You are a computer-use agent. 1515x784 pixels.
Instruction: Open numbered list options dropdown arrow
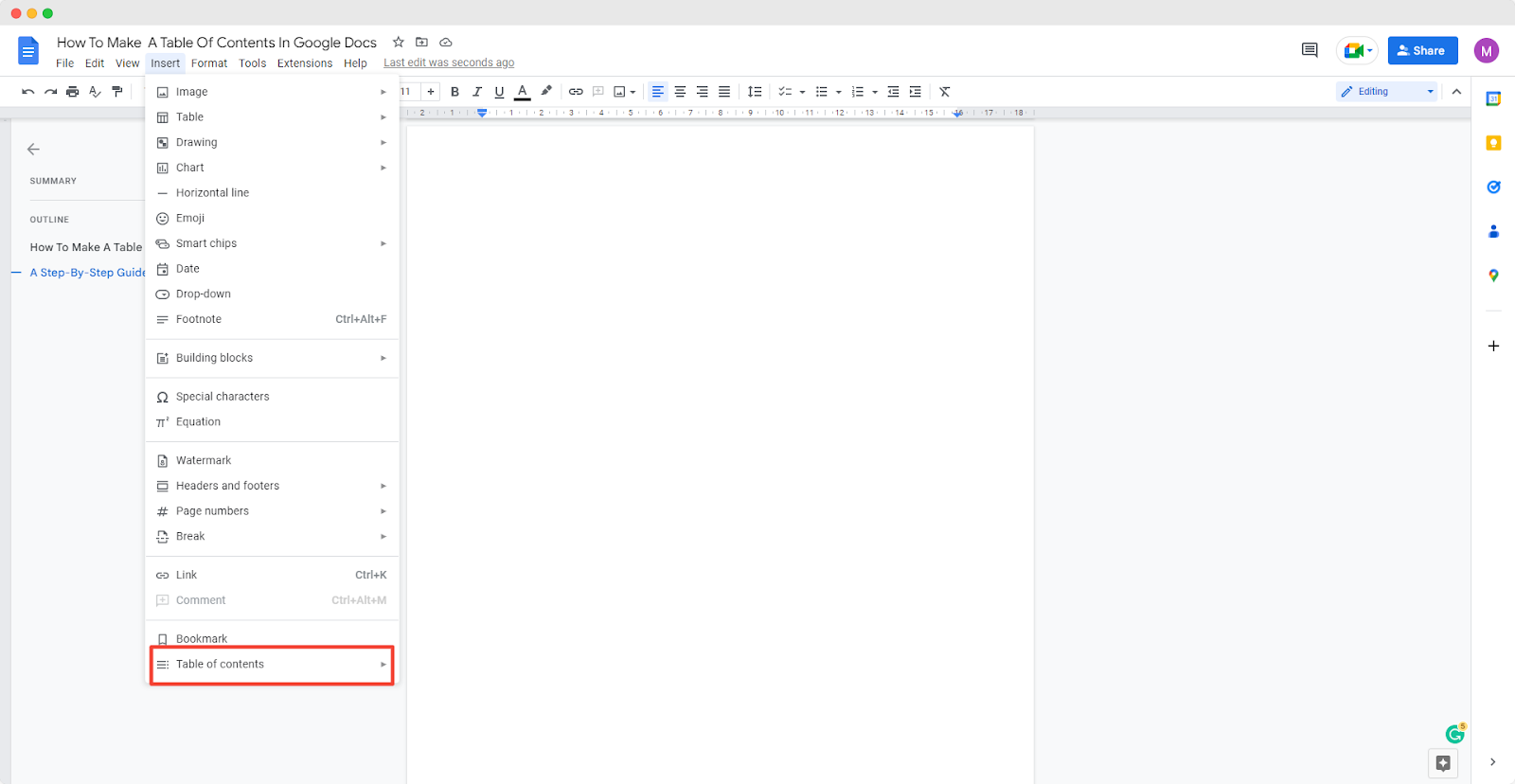pyautogui.click(x=875, y=93)
